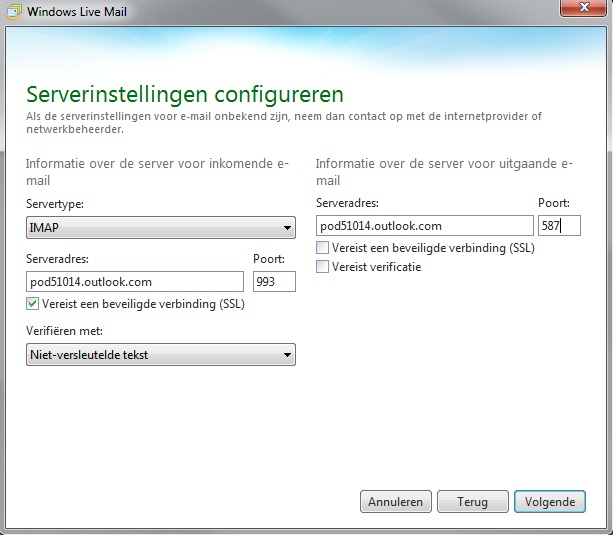Click the incoming port field showing 993
Screen dimensions: 613x535
274,282
